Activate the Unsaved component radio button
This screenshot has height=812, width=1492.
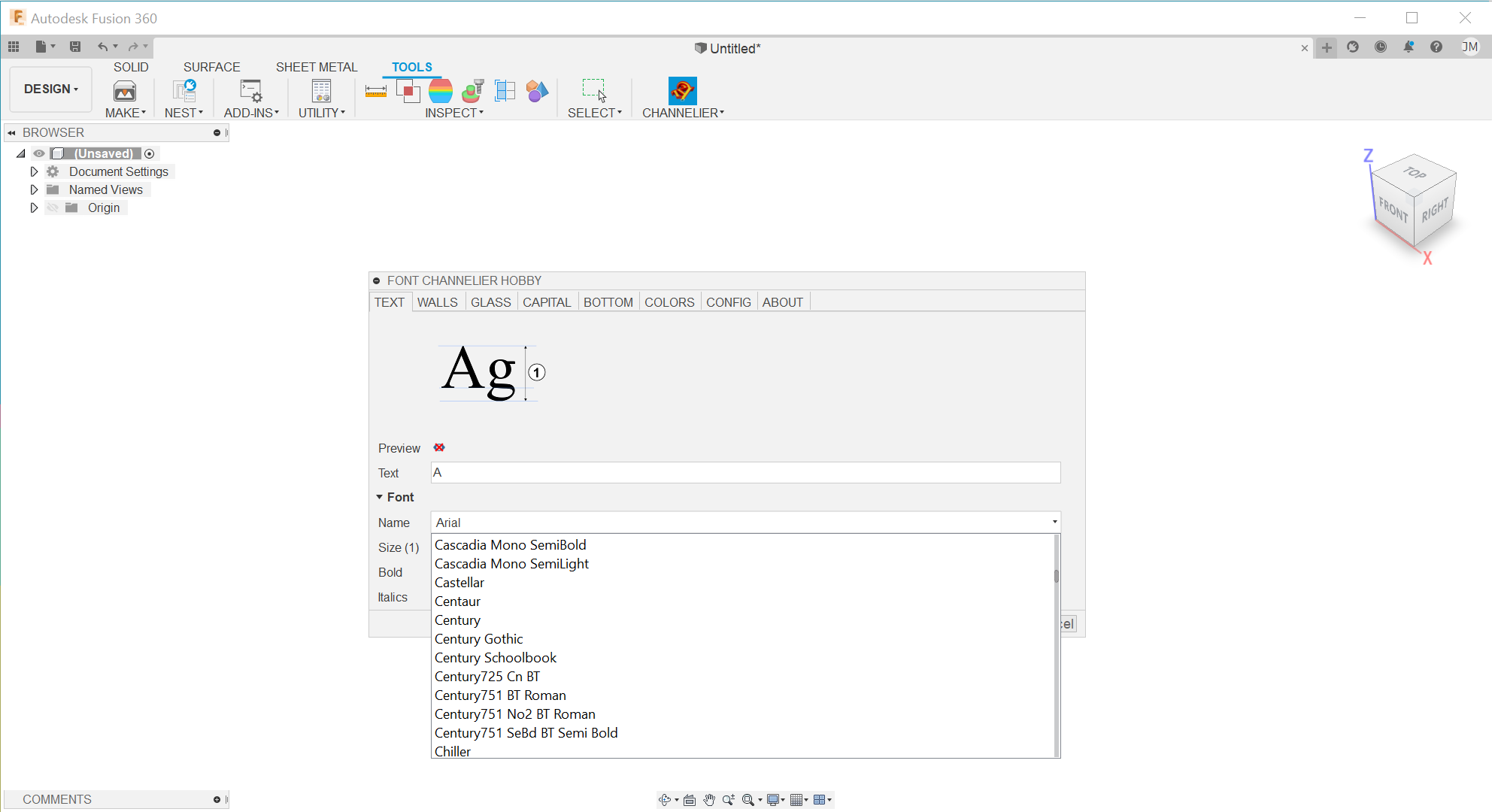point(150,153)
